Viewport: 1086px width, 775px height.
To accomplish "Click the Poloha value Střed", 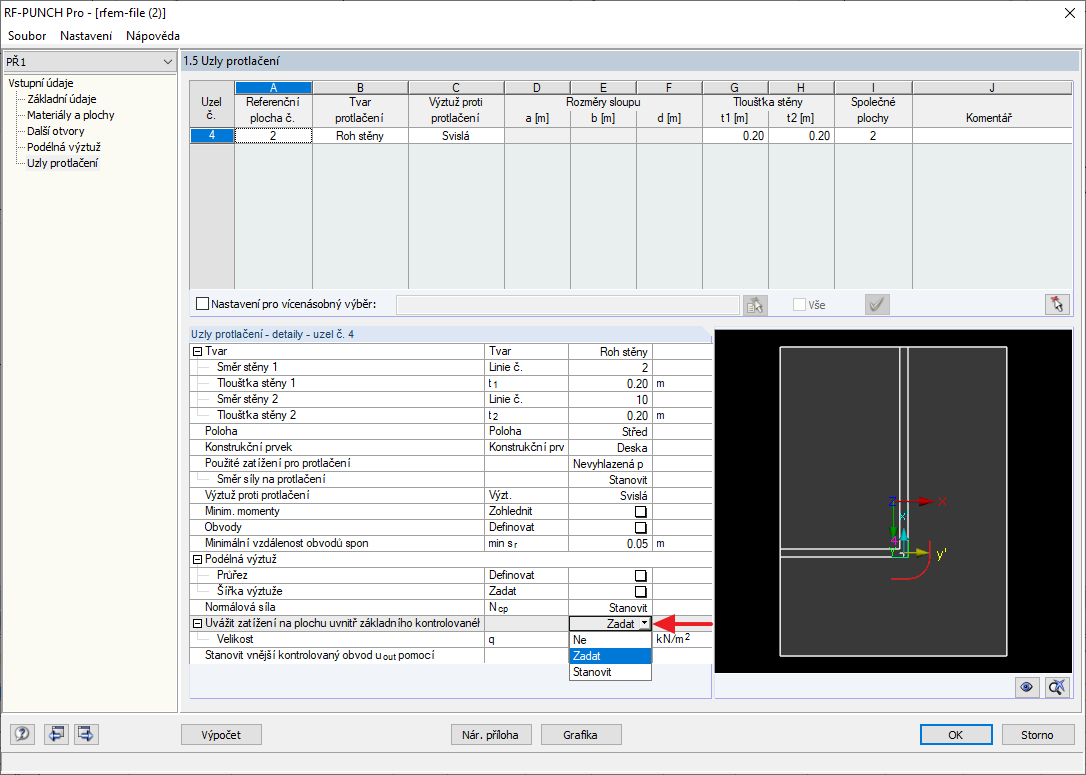I will 610,431.
